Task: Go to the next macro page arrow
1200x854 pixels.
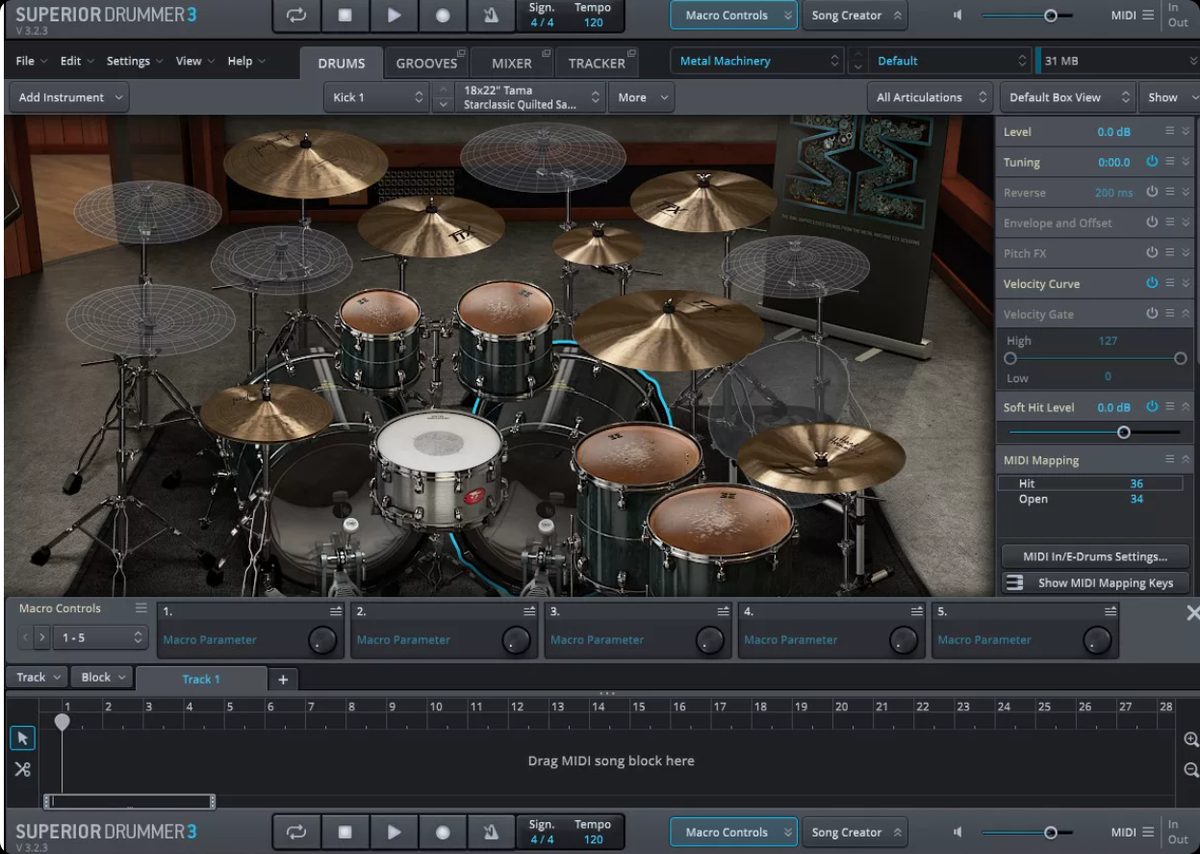Action: pyautogui.click(x=42, y=637)
